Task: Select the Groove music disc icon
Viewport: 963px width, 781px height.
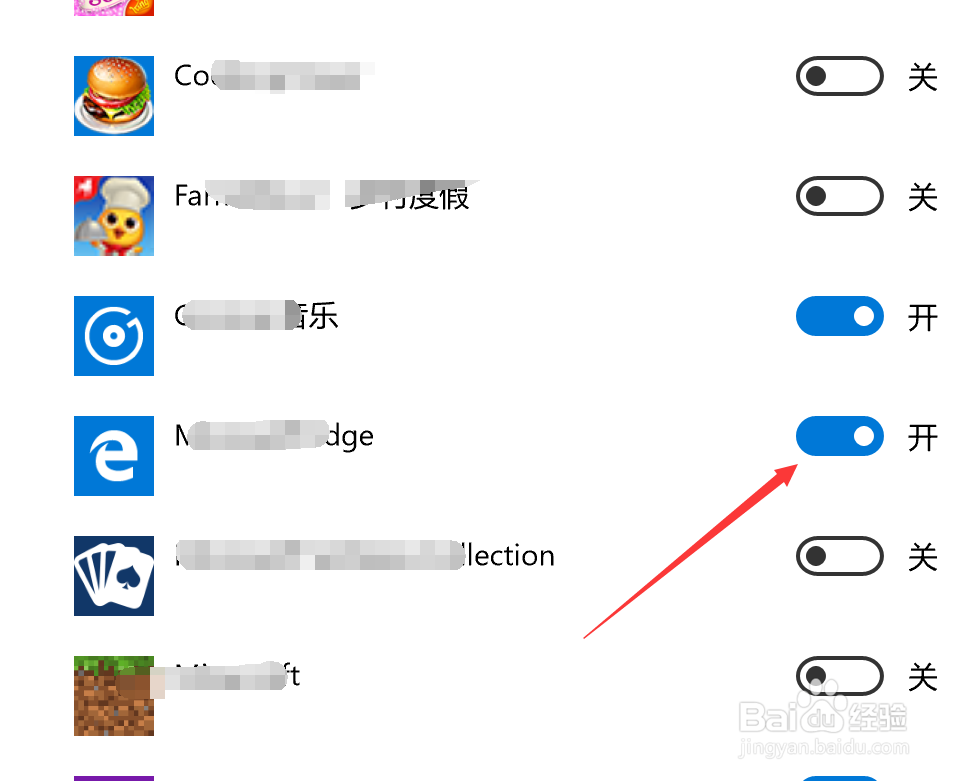Action: click(x=114, y=336)
